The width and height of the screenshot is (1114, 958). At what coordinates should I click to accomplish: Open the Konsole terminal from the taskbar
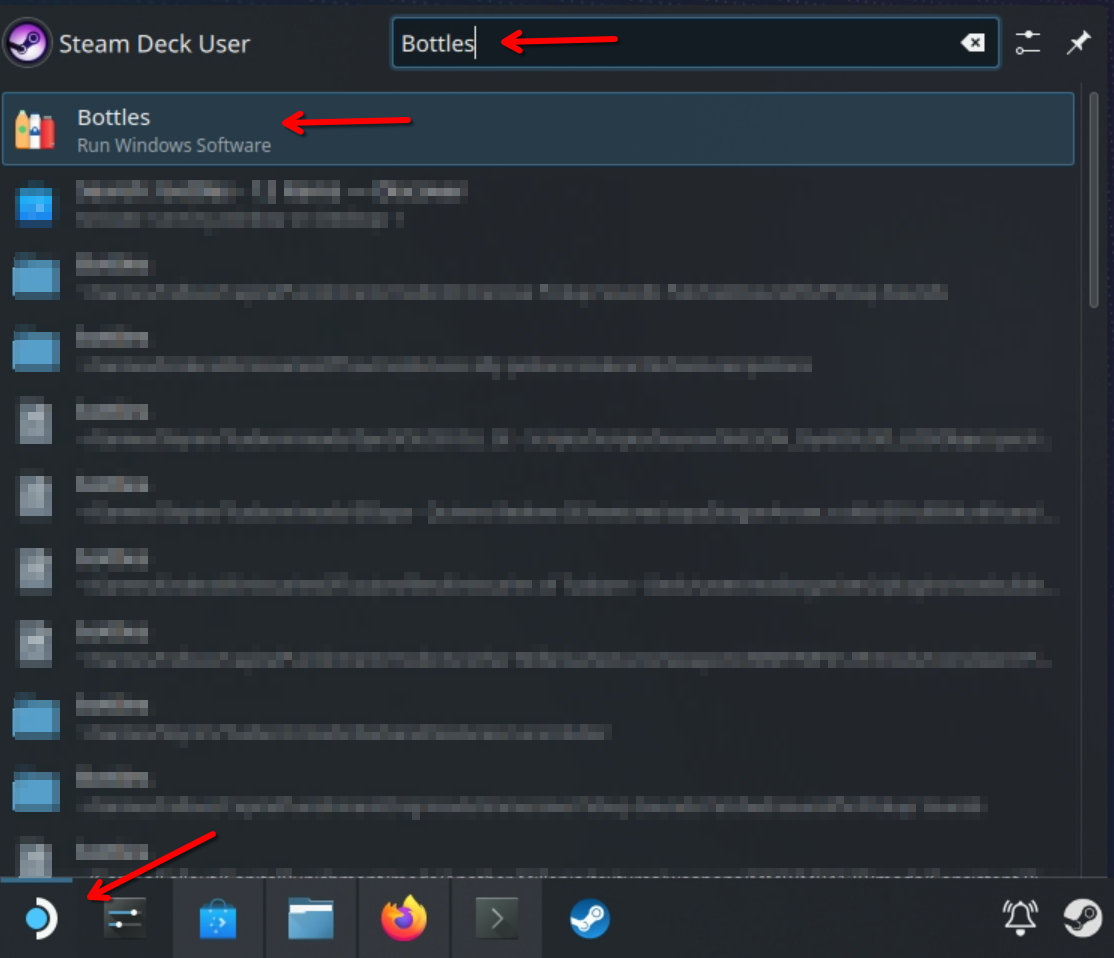click(497, 918)
